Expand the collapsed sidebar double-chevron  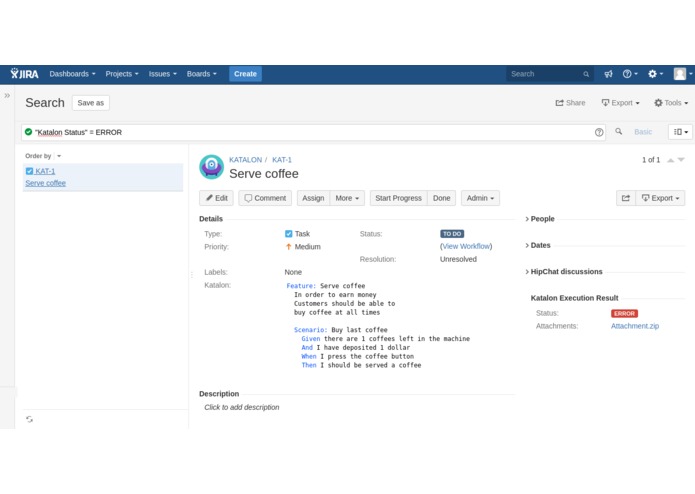pyautogui.click(x=7, y=95)
